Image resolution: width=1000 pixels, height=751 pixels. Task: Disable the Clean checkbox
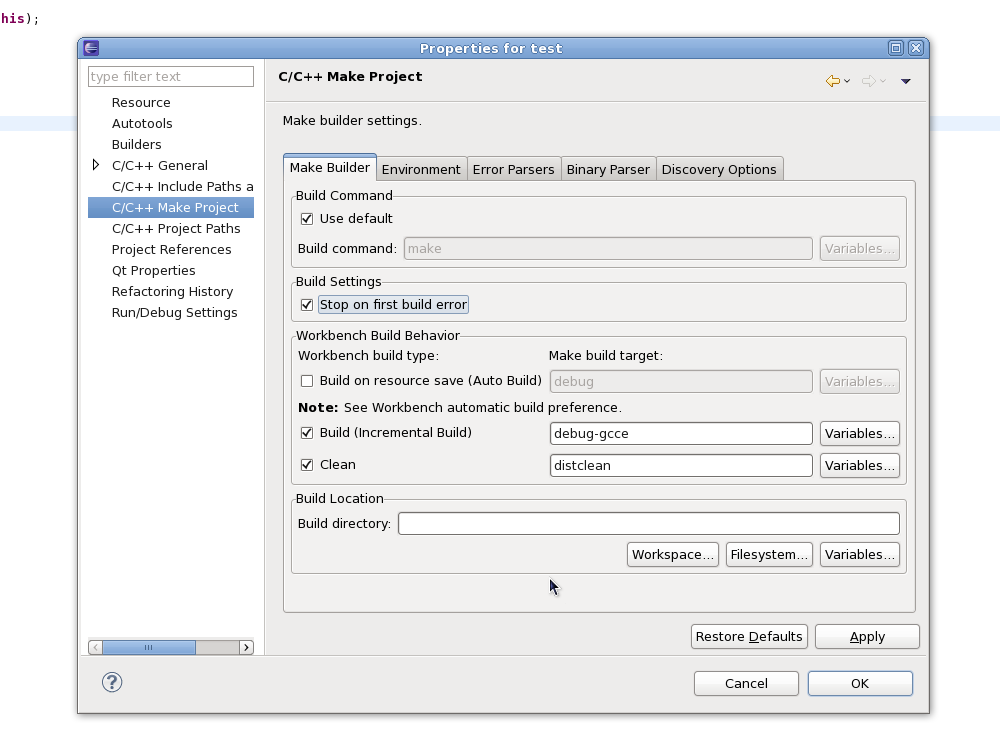point(307,465)
